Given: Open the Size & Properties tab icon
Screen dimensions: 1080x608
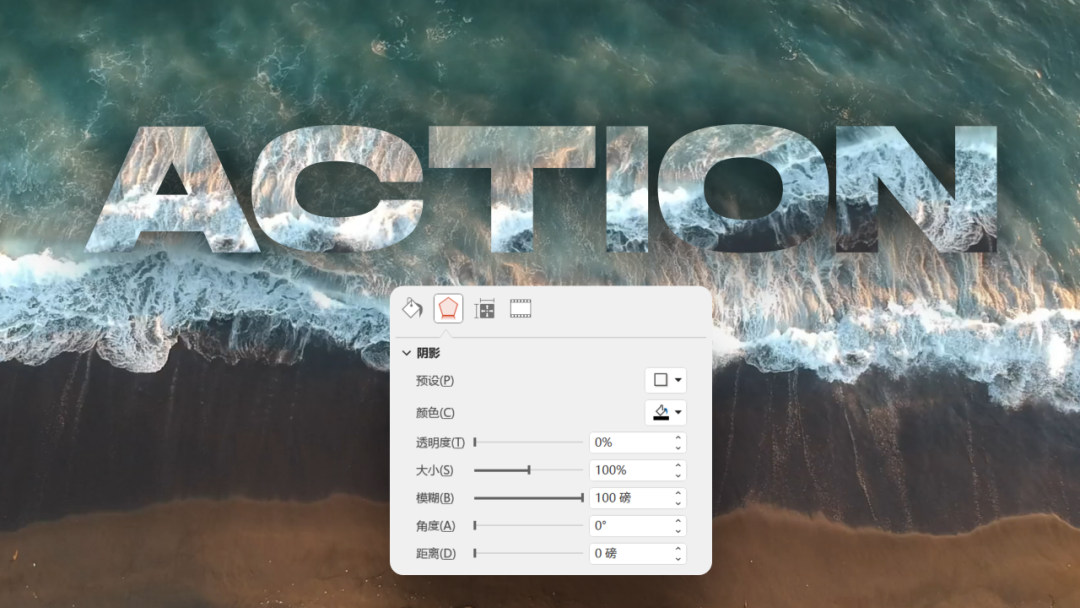Looking at the screenshot, I should (484, 309).
